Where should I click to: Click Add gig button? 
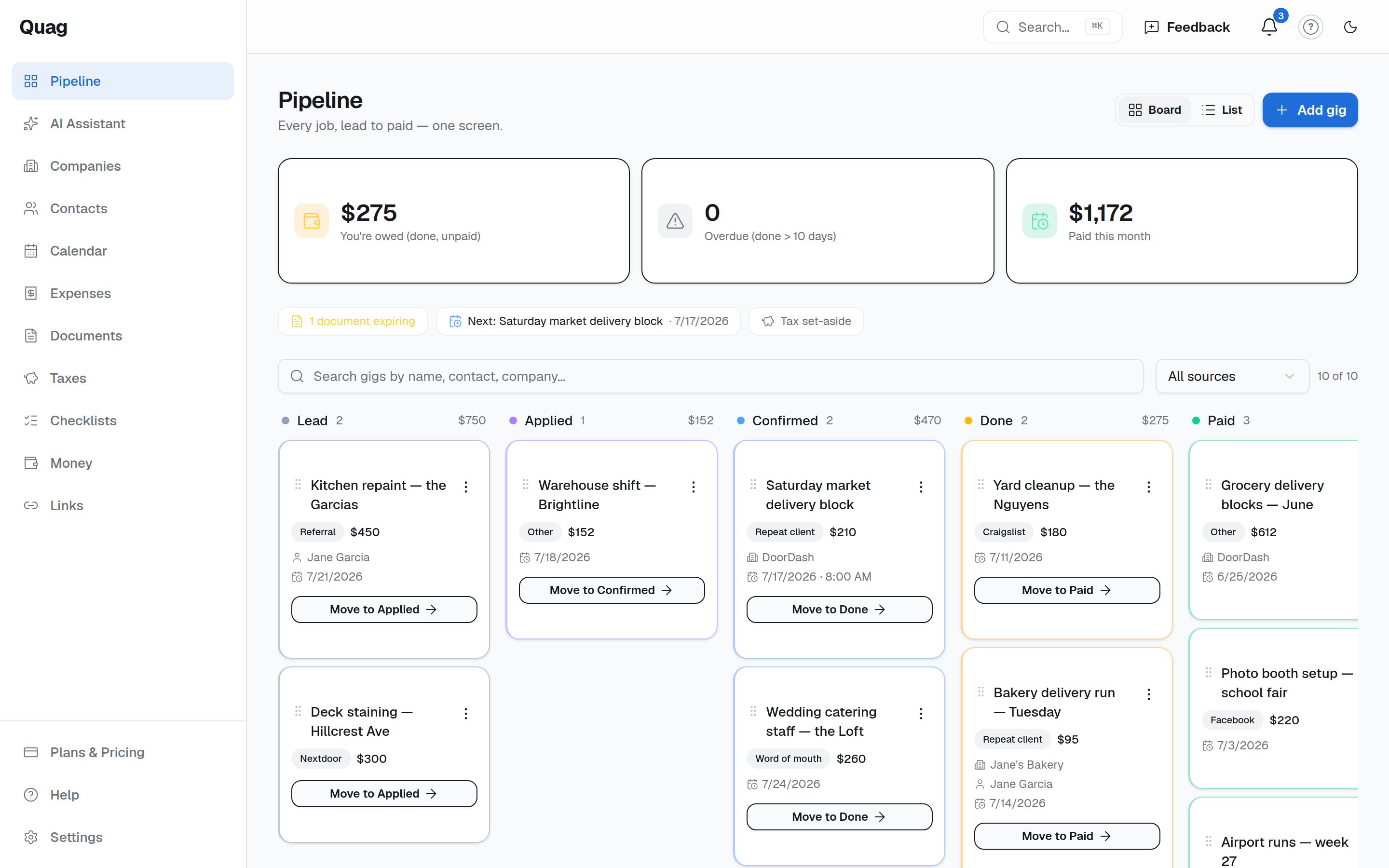[1310, 109]
